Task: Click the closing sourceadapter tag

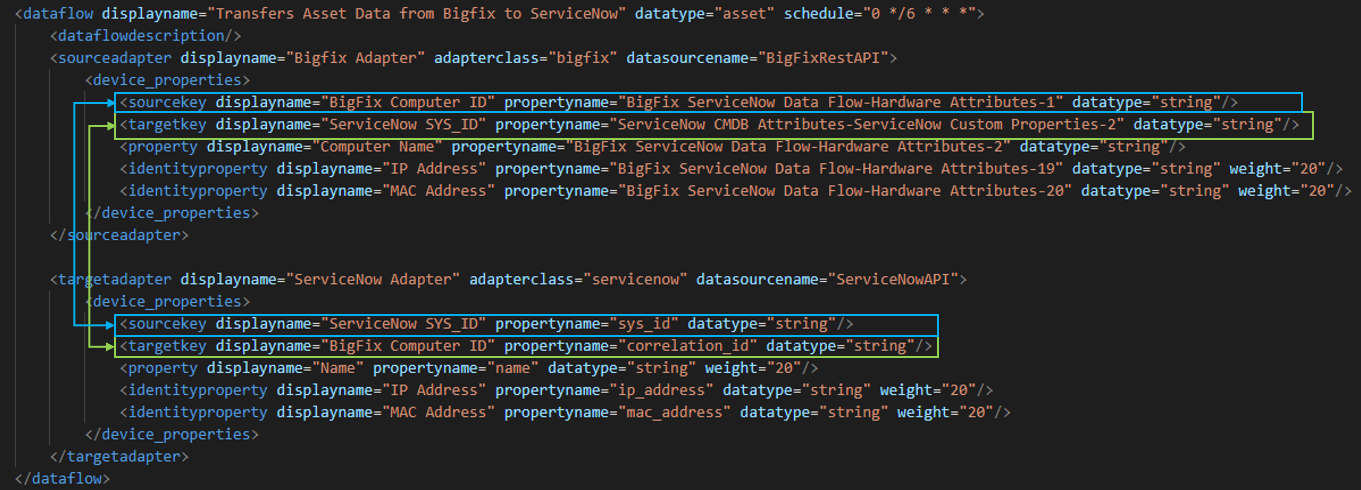Action: 119,234
